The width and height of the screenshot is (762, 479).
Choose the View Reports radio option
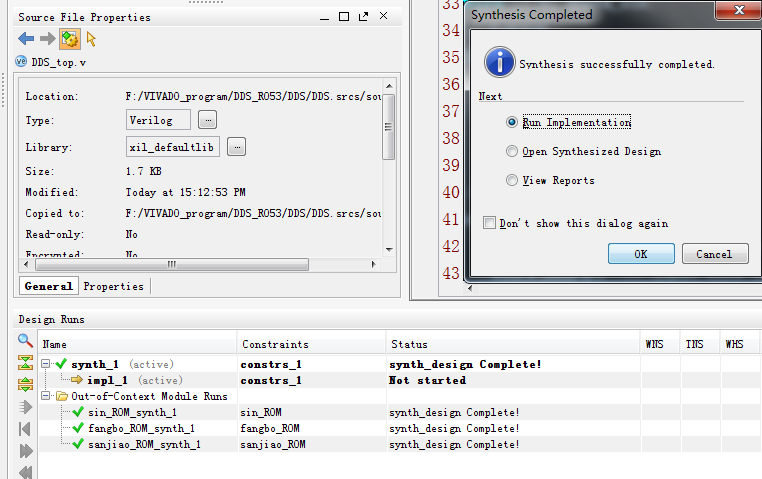(x=512, y=181)
